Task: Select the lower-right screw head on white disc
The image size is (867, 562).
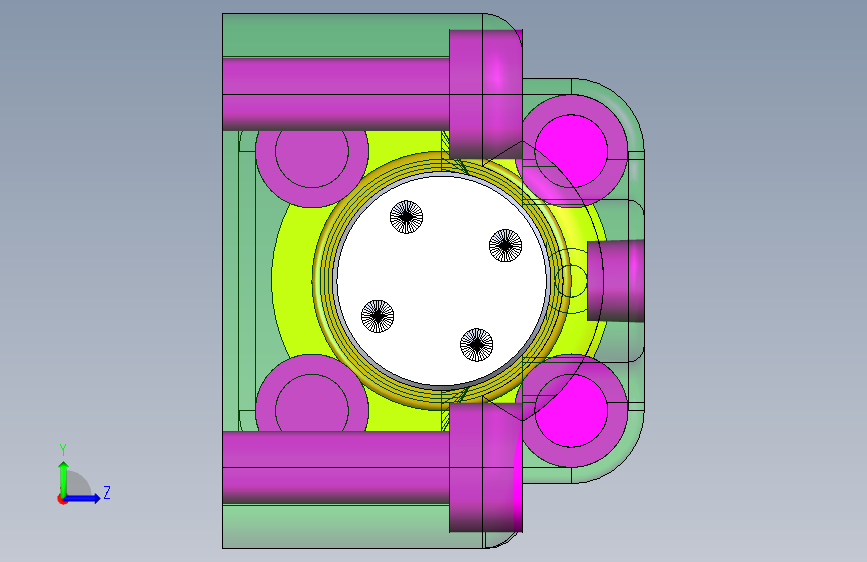Action: coord(477,345)
